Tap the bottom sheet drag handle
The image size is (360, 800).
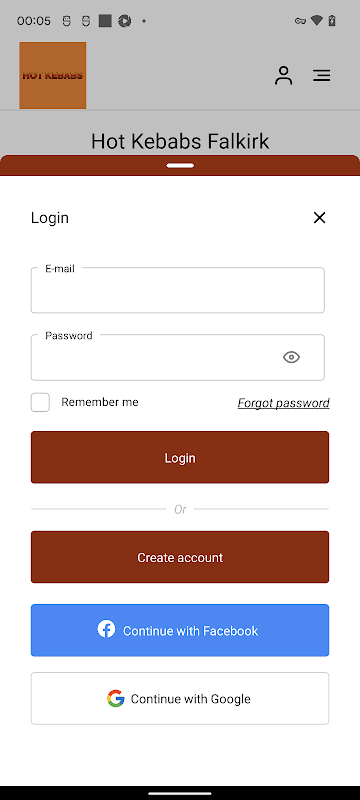(x=180, y=165)
